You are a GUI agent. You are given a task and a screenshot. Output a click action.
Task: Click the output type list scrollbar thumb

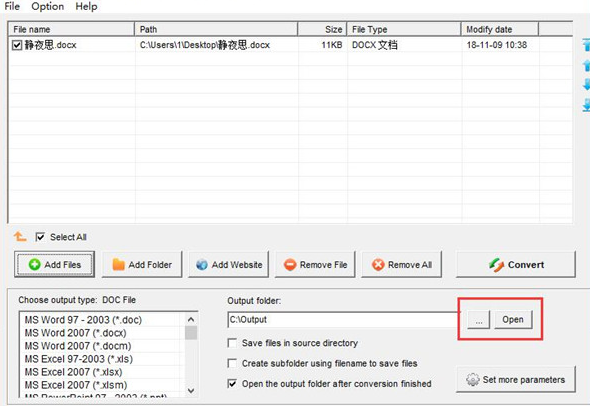click(x=191, y=333)
